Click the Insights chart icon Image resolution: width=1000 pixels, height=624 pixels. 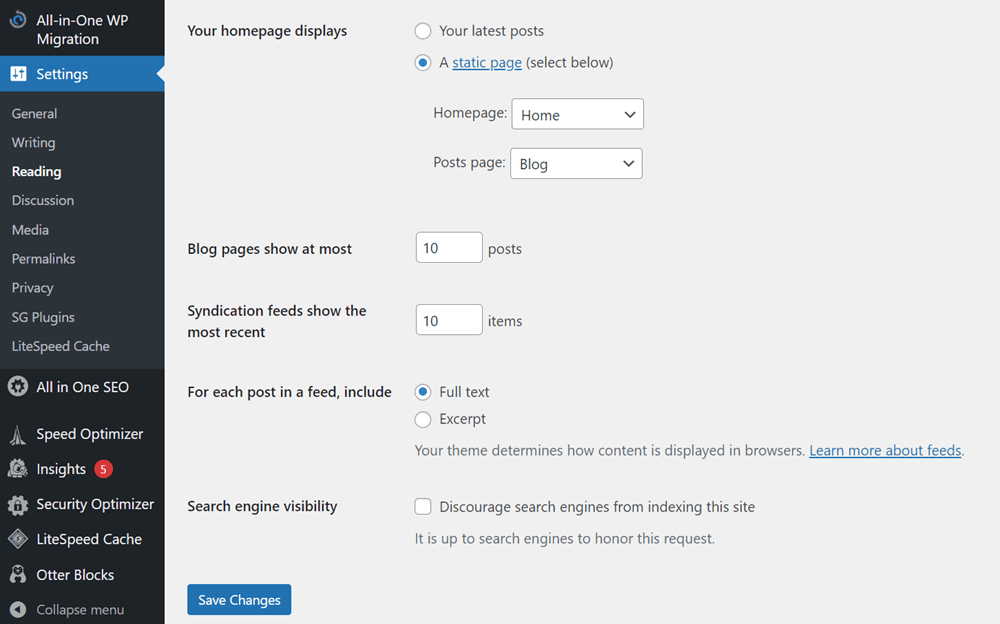coord(18,469)
